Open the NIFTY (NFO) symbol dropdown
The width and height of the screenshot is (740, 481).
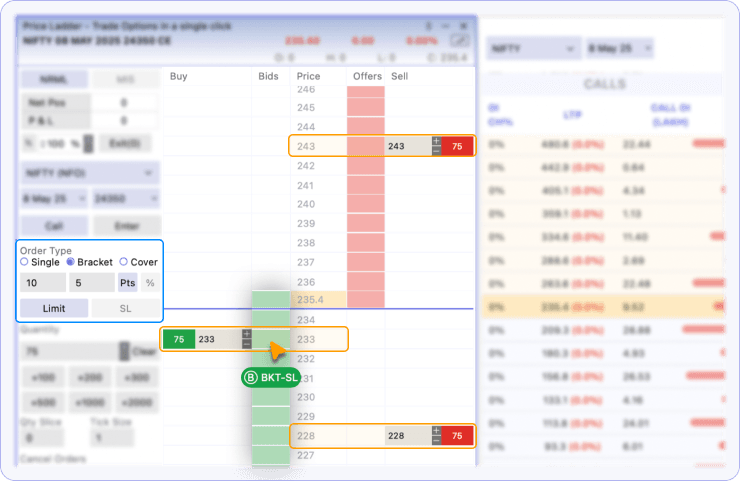[90, 173]
